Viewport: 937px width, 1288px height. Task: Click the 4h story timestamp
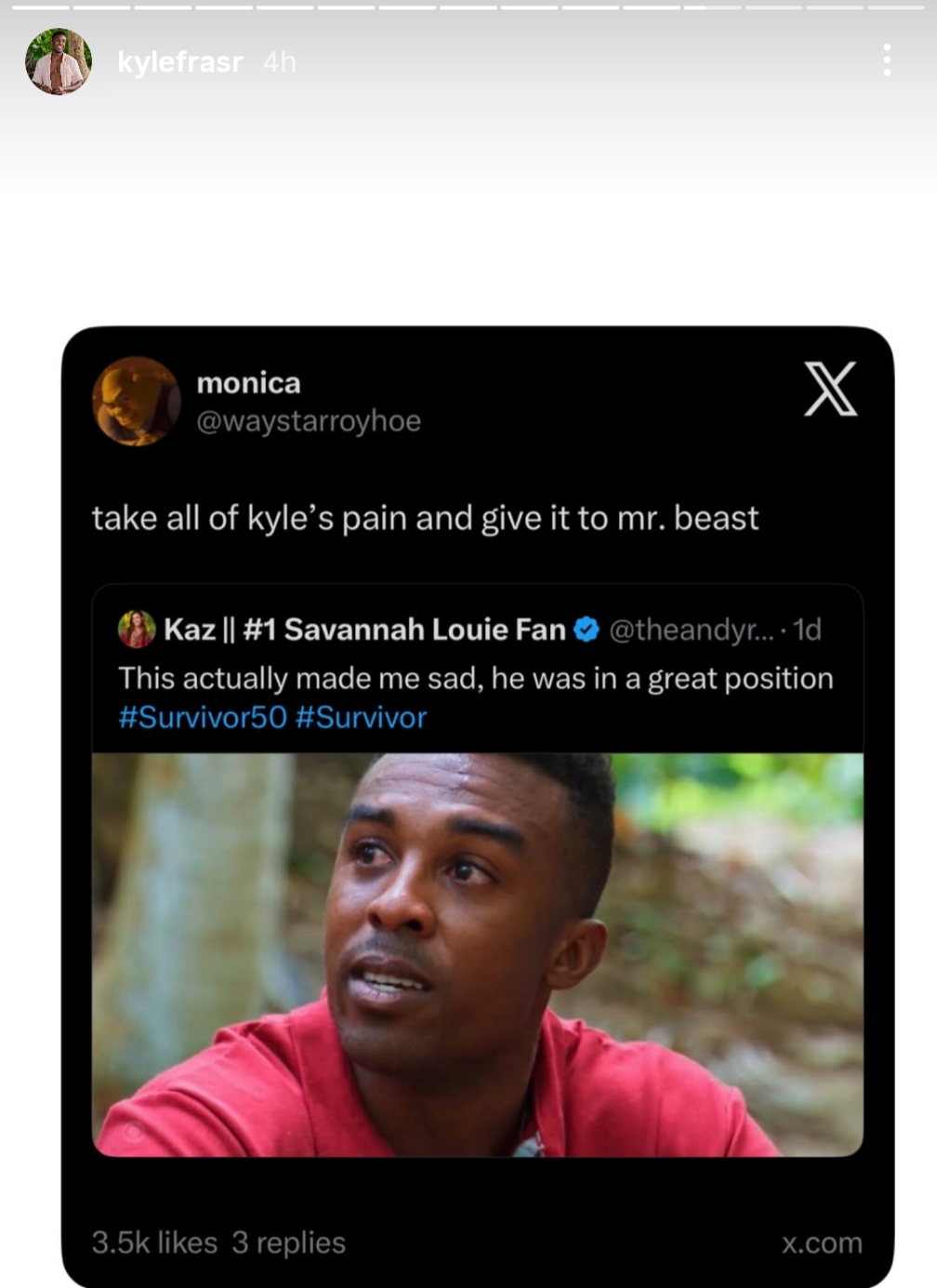pyautogui.click(x=279, y=62)
